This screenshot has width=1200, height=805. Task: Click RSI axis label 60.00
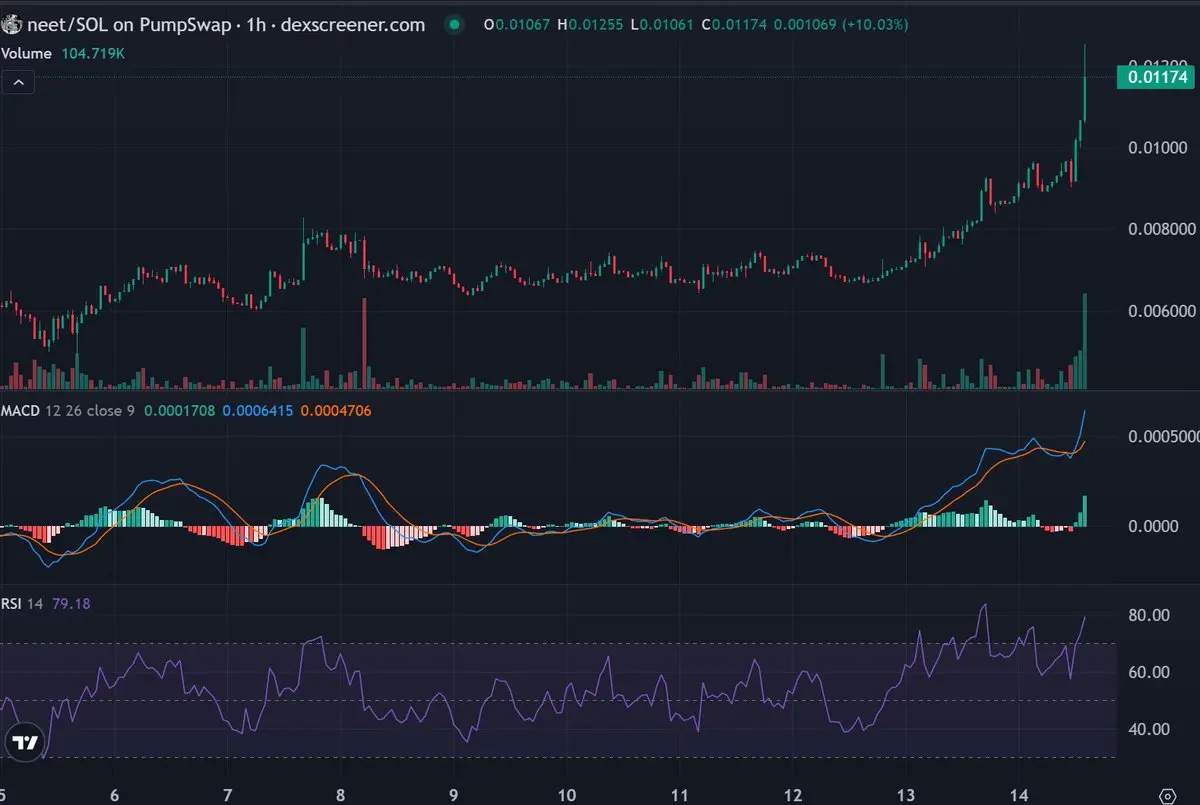pyautogui.click(x=1148, y=672)
